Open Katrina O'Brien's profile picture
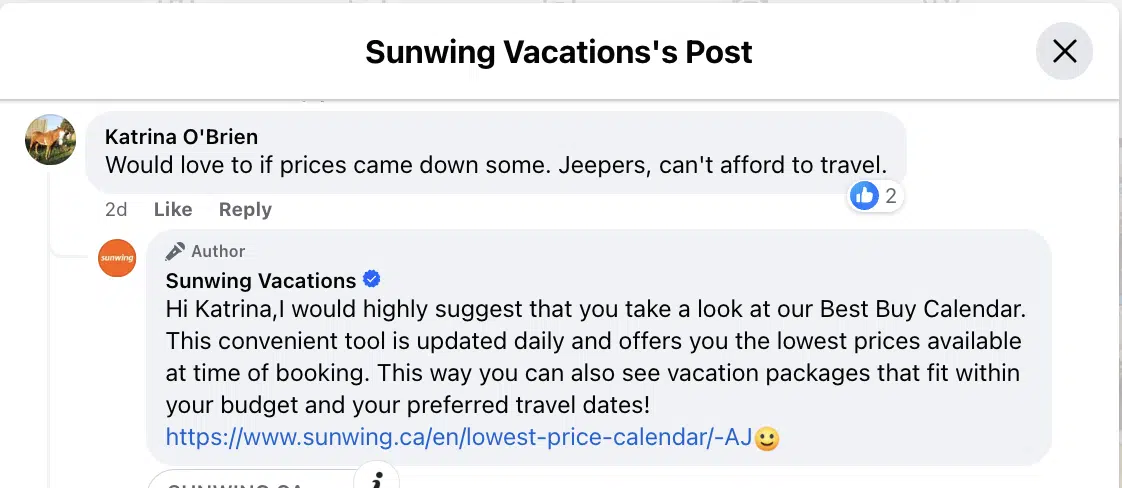 click(50, 140)
